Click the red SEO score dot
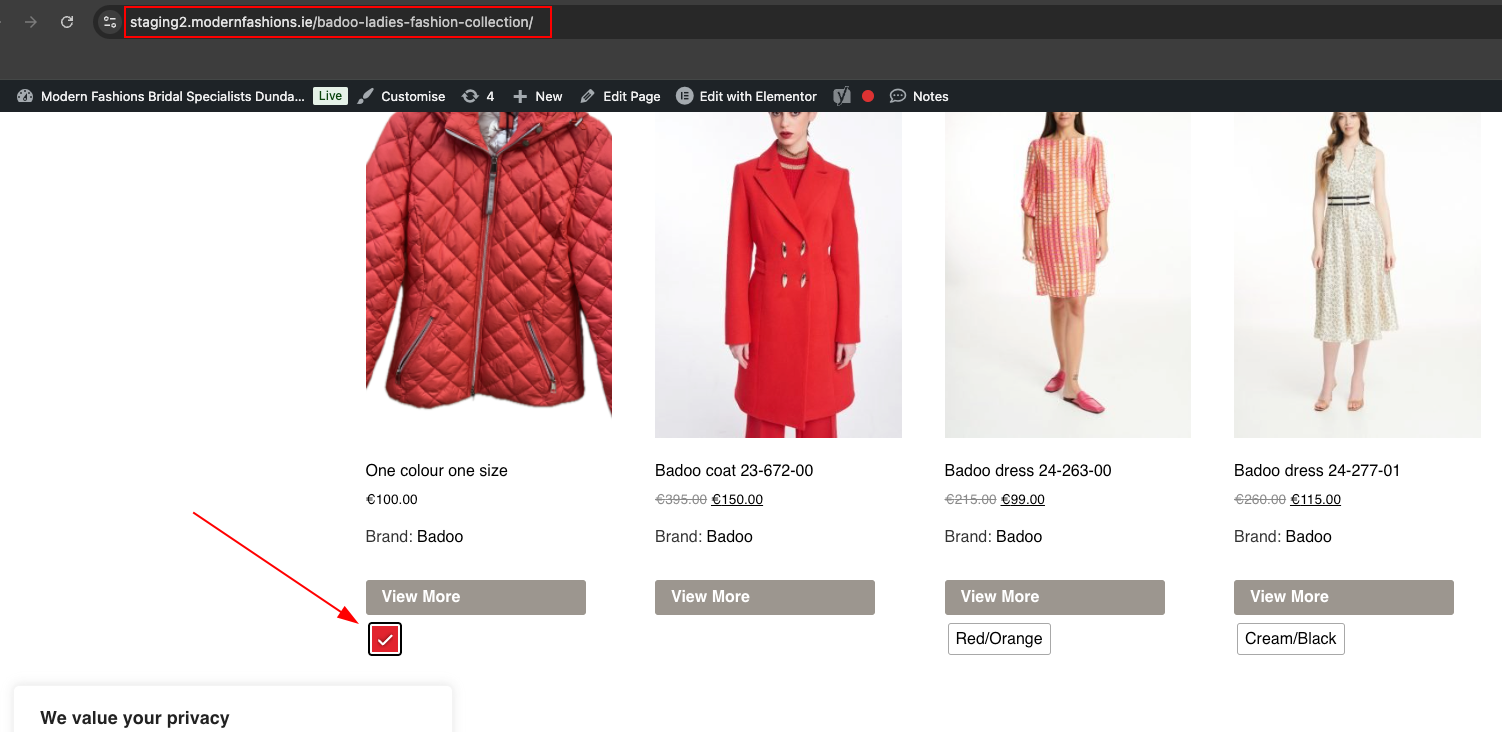This screenshot has width=1502, height=732. click(868, 96)
